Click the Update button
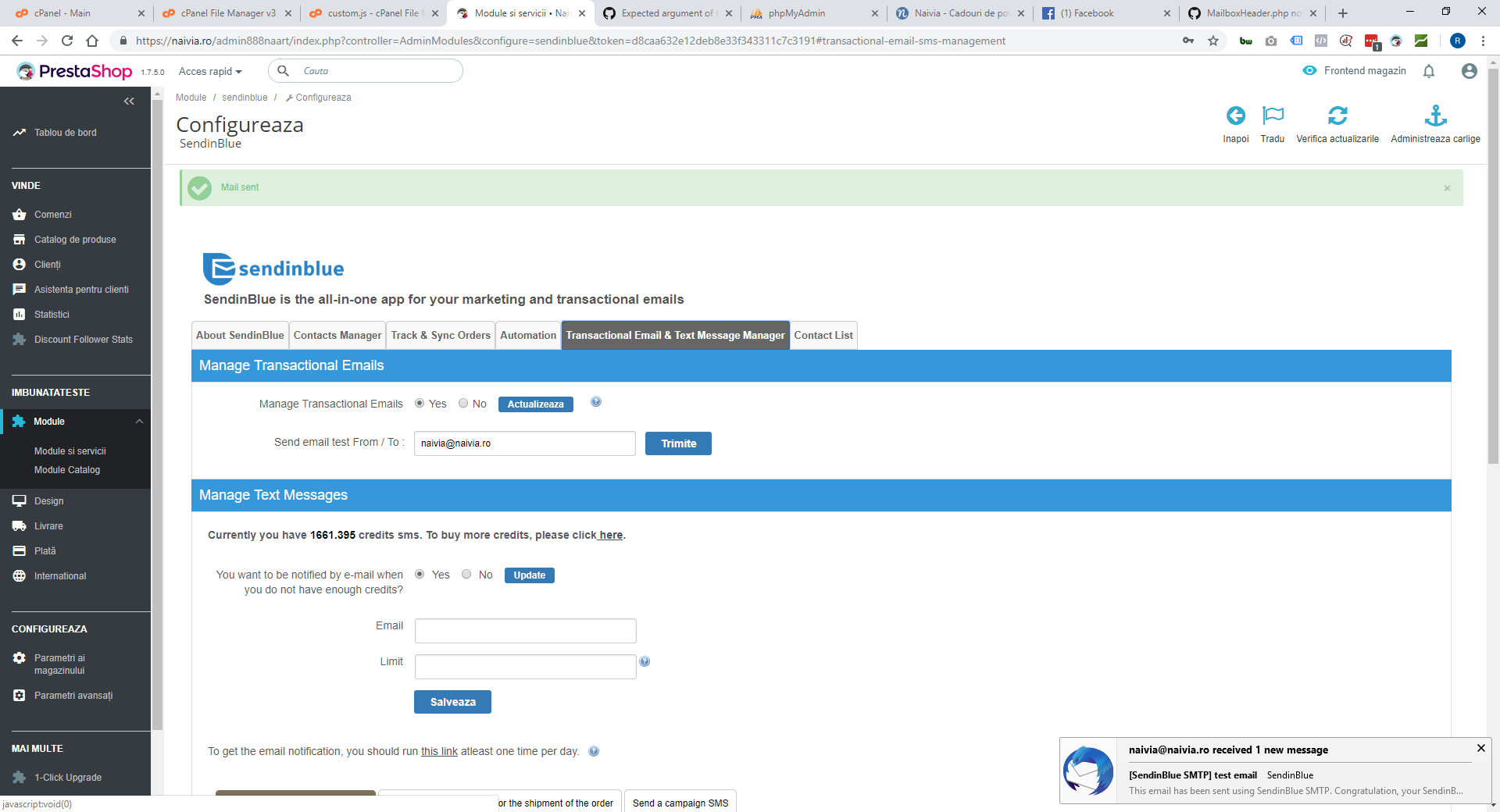Viewport: 1500px width, 812px height. (x=530, y=575)
